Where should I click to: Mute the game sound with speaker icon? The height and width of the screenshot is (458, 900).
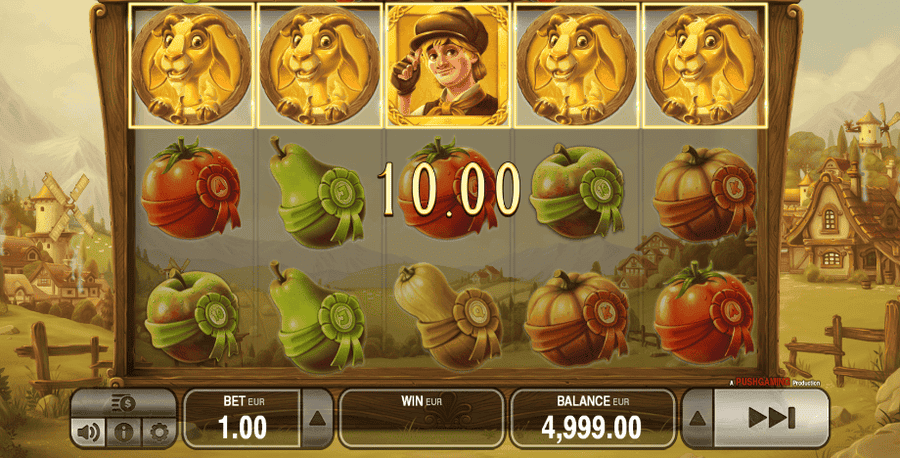(x=88, y=432)
